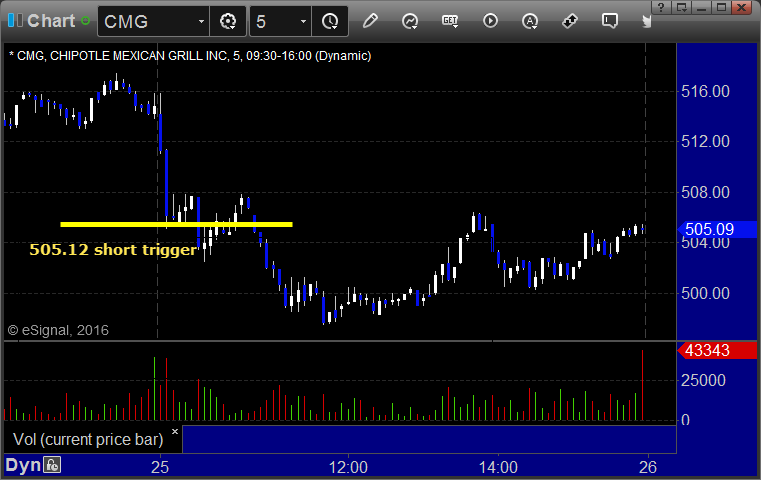Click the question mark help button
Screen dimensions: 761x480
click(662, 7)
